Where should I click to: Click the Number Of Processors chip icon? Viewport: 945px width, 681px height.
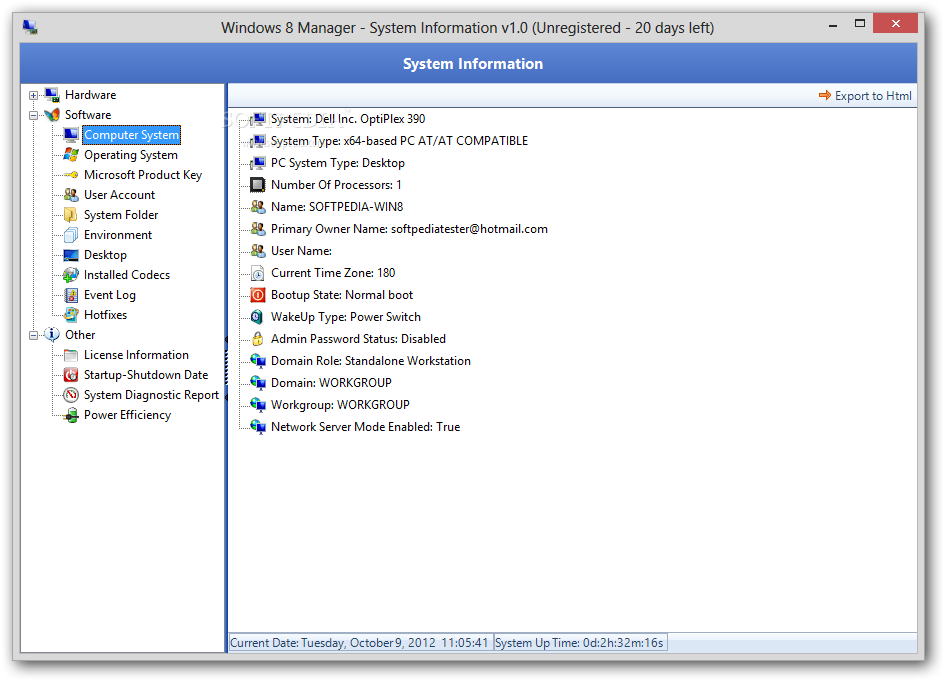(x=258, y=184)
